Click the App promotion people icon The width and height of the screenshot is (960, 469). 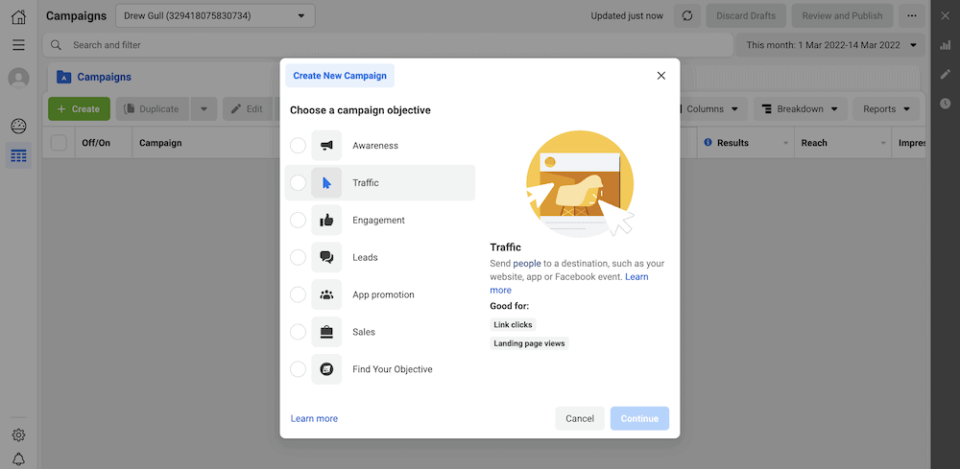(326, 295)
